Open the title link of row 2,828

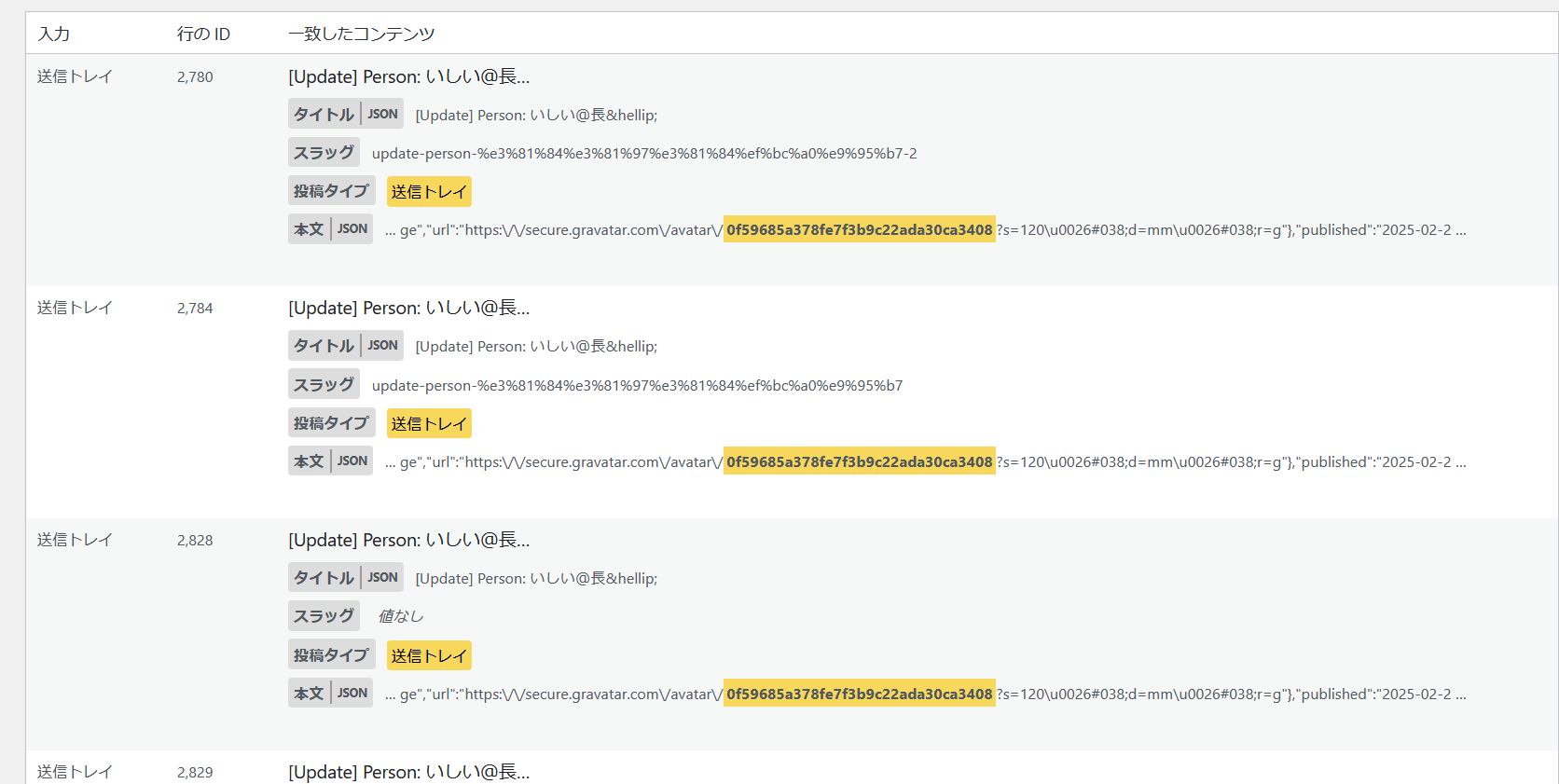[408, 540]
